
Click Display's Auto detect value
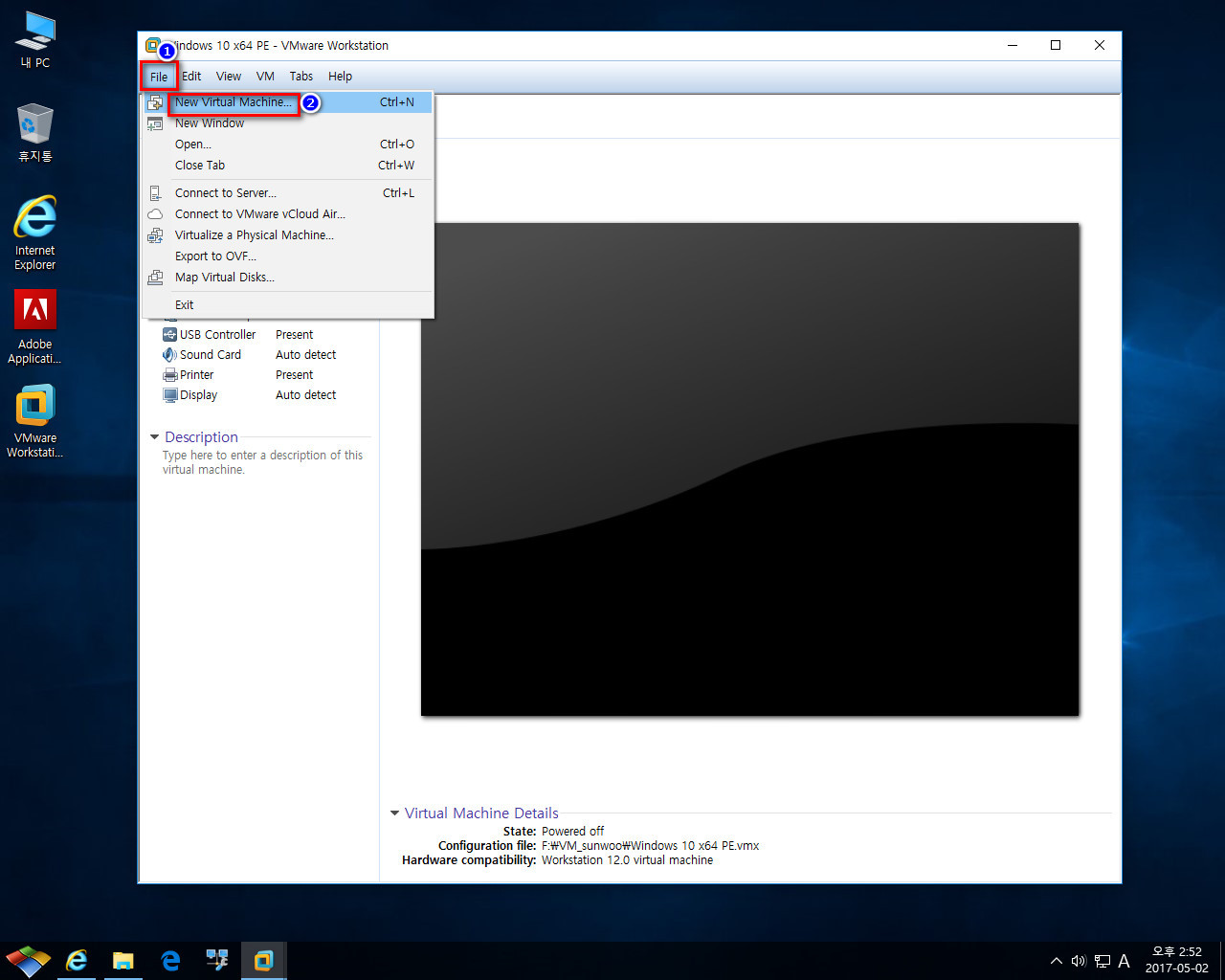click(305, 395)
